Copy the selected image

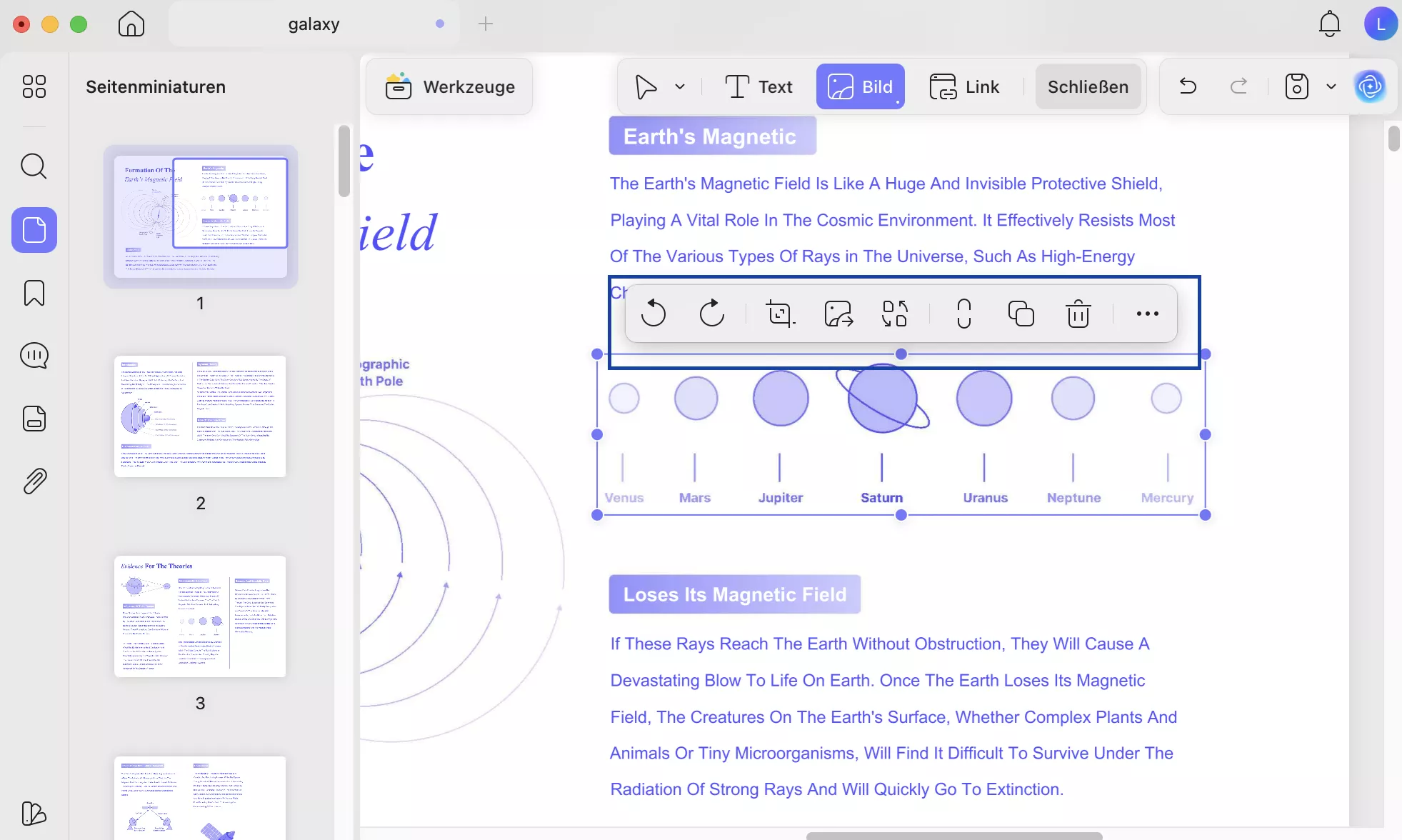click(x=1021, y=314)
